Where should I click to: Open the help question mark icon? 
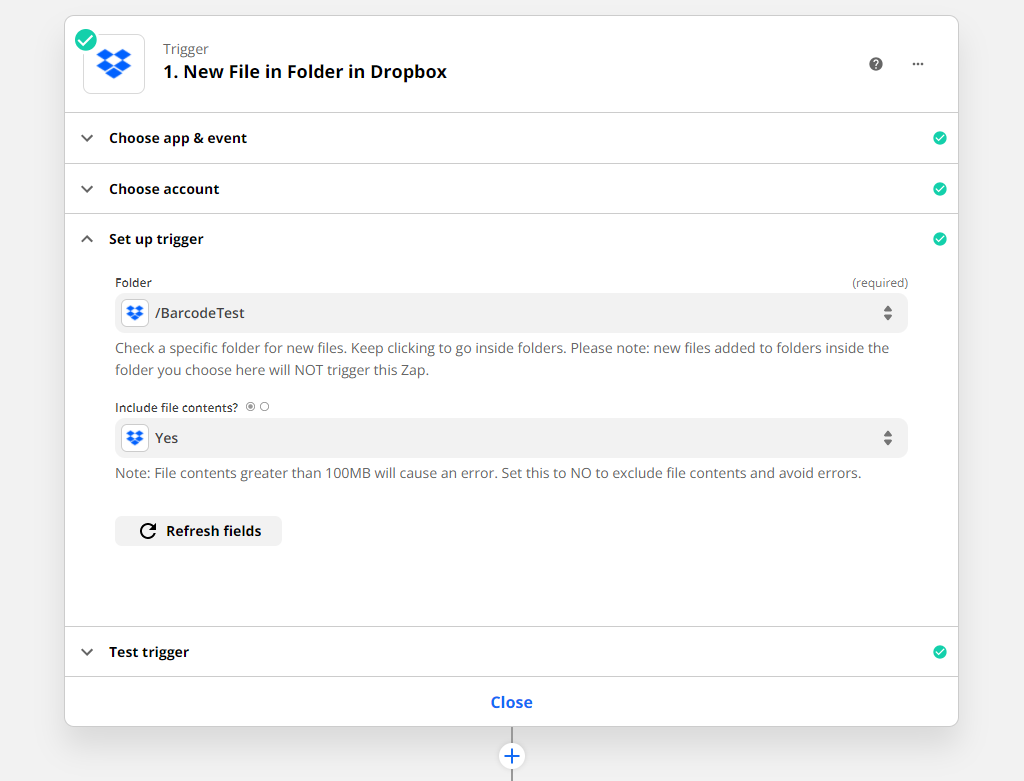tap(876, 64)
